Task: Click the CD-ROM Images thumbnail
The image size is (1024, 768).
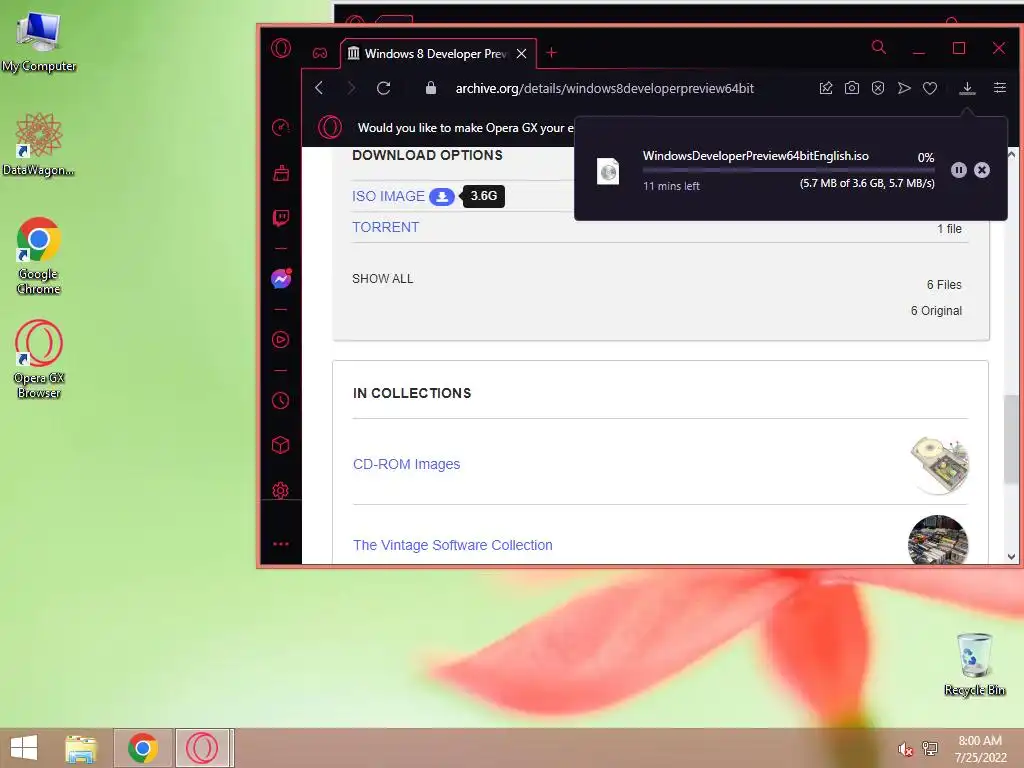Action: (939, 464)
